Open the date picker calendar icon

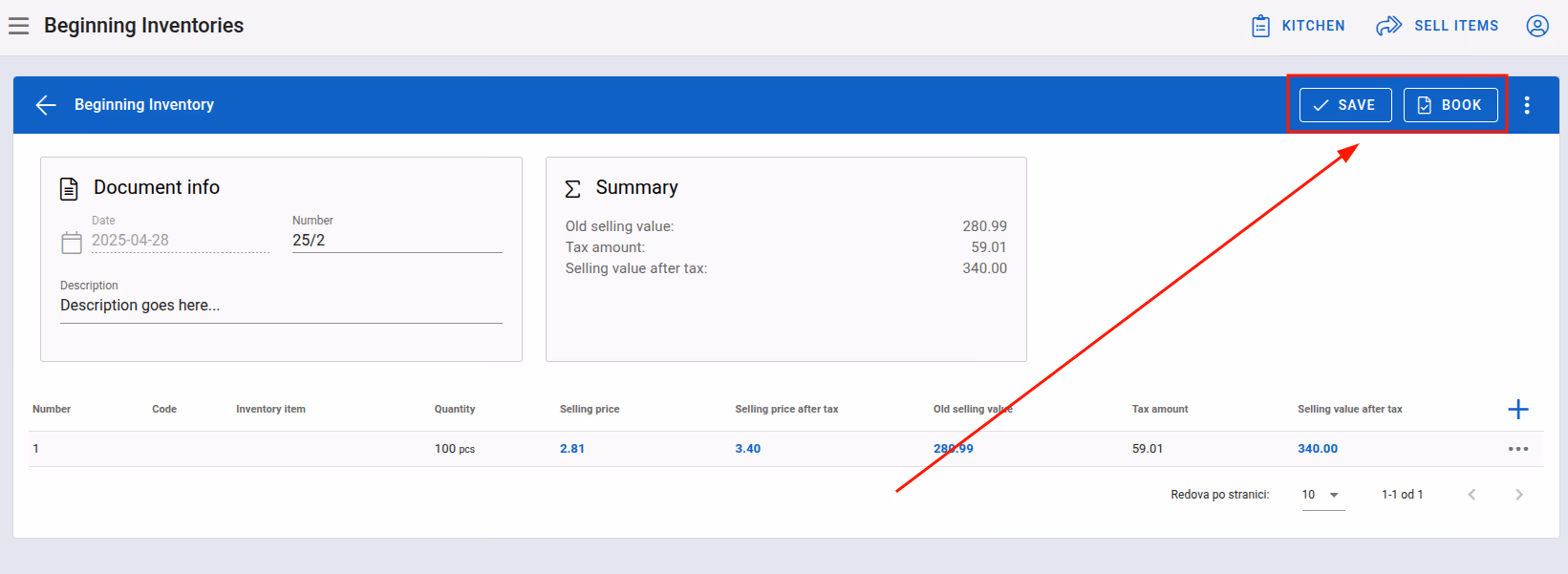click(x=72, y=243)
